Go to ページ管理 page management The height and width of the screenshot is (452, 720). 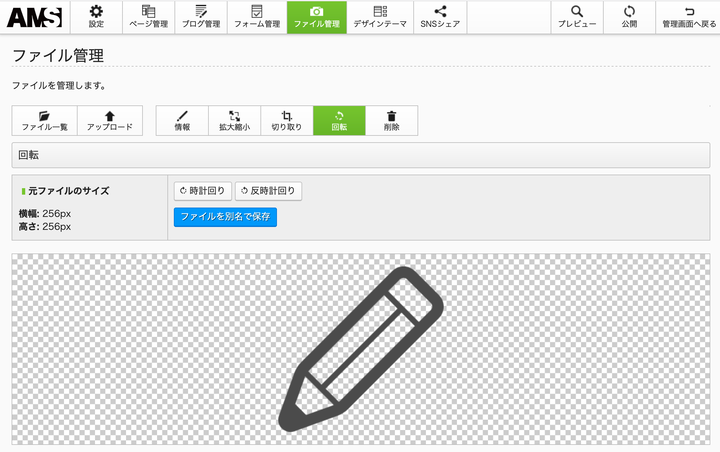tap(148, 17)
